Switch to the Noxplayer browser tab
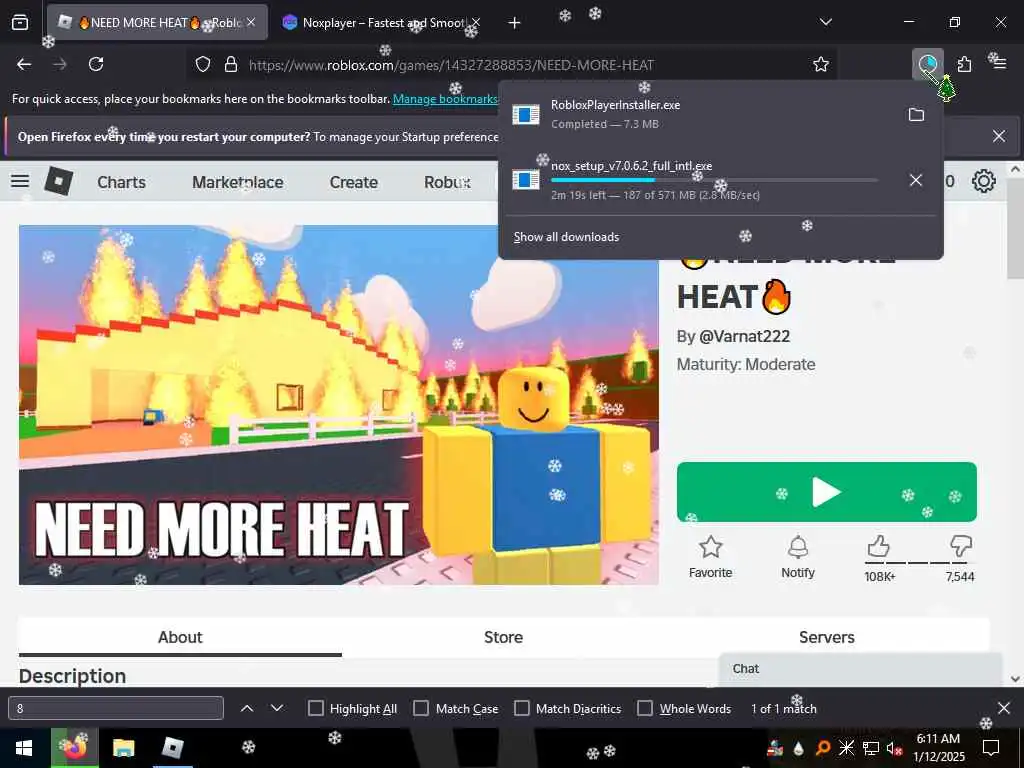Viewport: 1024px width, 768px height. coord(380,22)
